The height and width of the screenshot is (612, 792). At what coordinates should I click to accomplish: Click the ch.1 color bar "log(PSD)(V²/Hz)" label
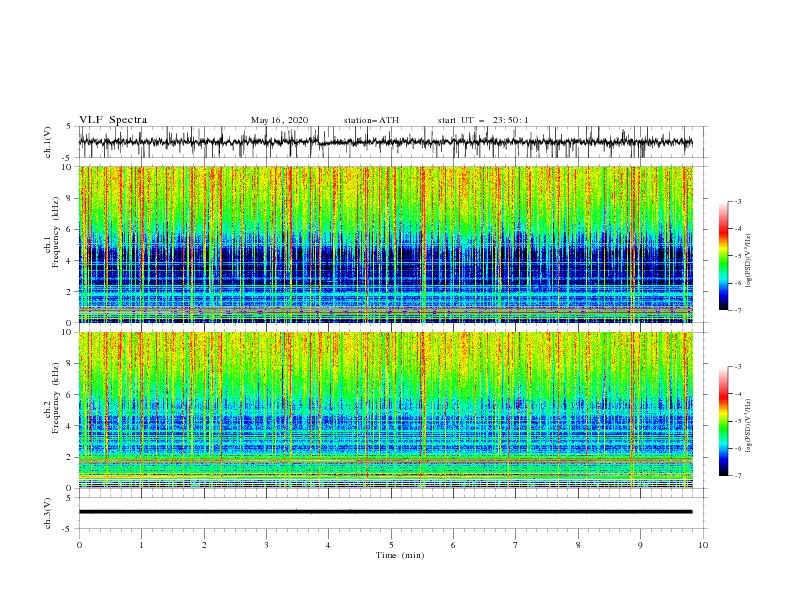point(749,261)
